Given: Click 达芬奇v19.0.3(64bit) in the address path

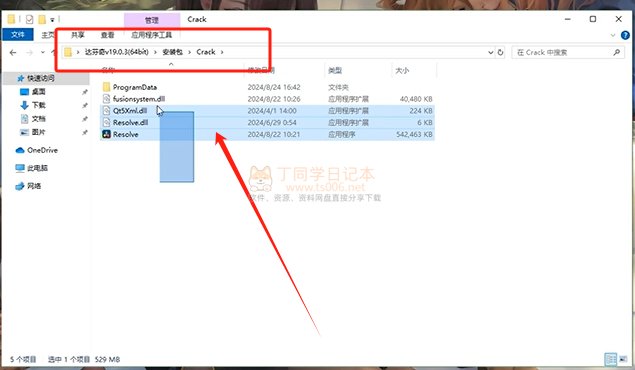Looking at the screenshot, I should [117, 52].
